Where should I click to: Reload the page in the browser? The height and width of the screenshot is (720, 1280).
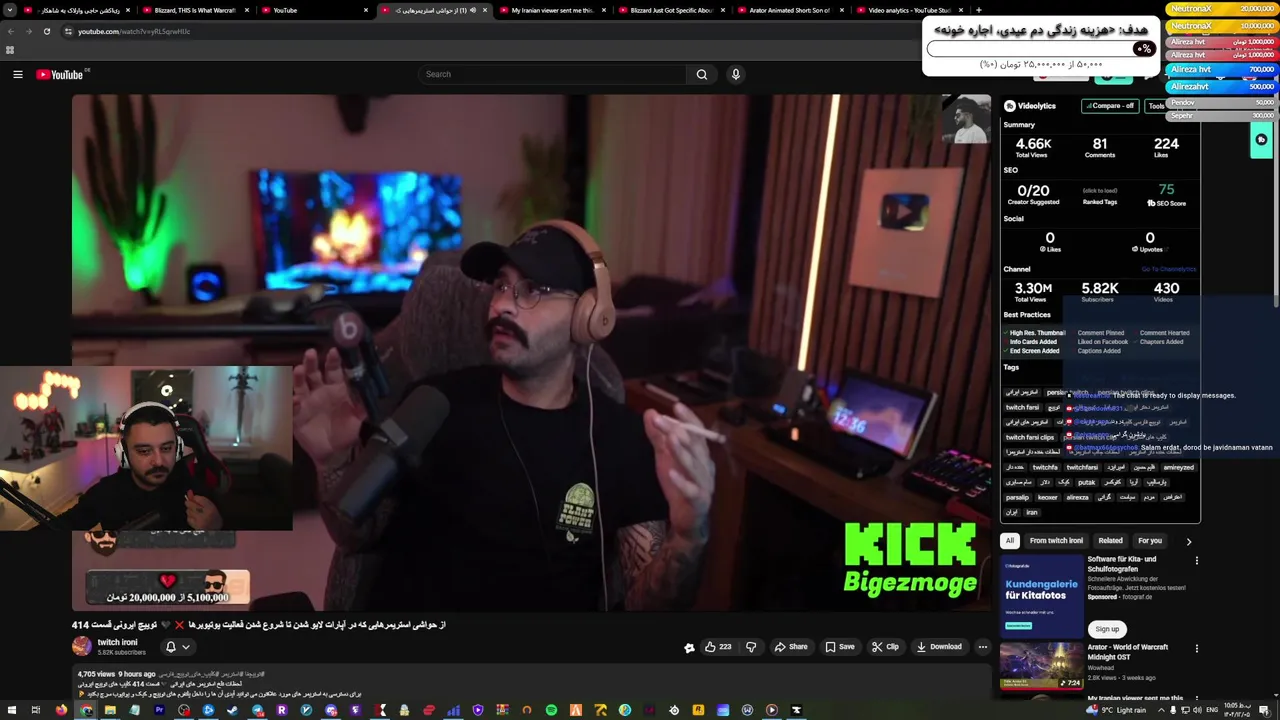tap(46, 31)
